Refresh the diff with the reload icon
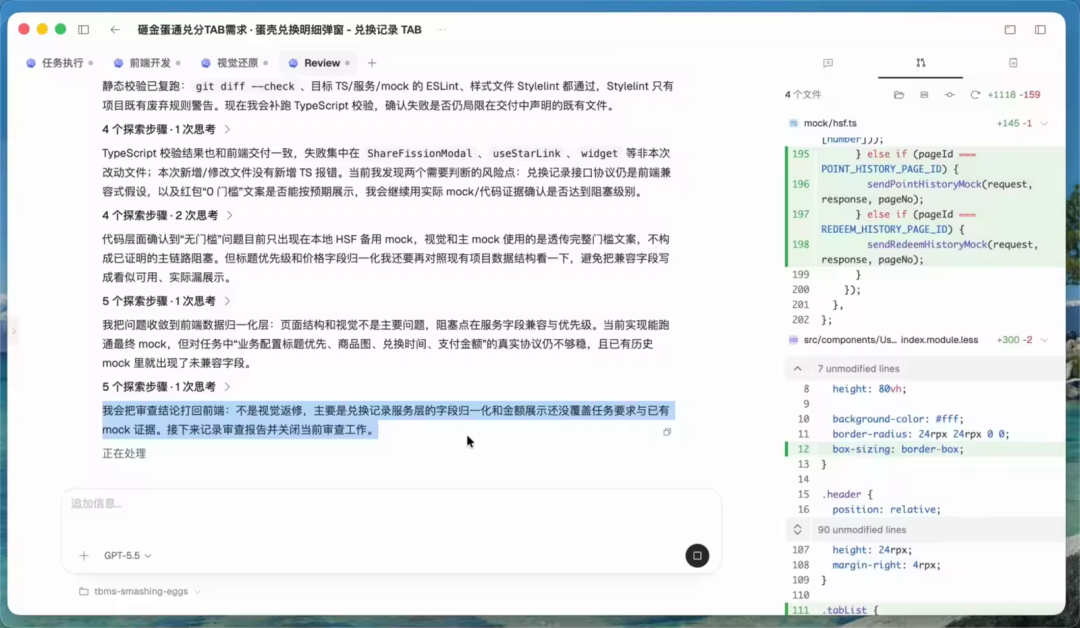The height and width of the screenshot is (628, 1080). click(x=975, y=95)
